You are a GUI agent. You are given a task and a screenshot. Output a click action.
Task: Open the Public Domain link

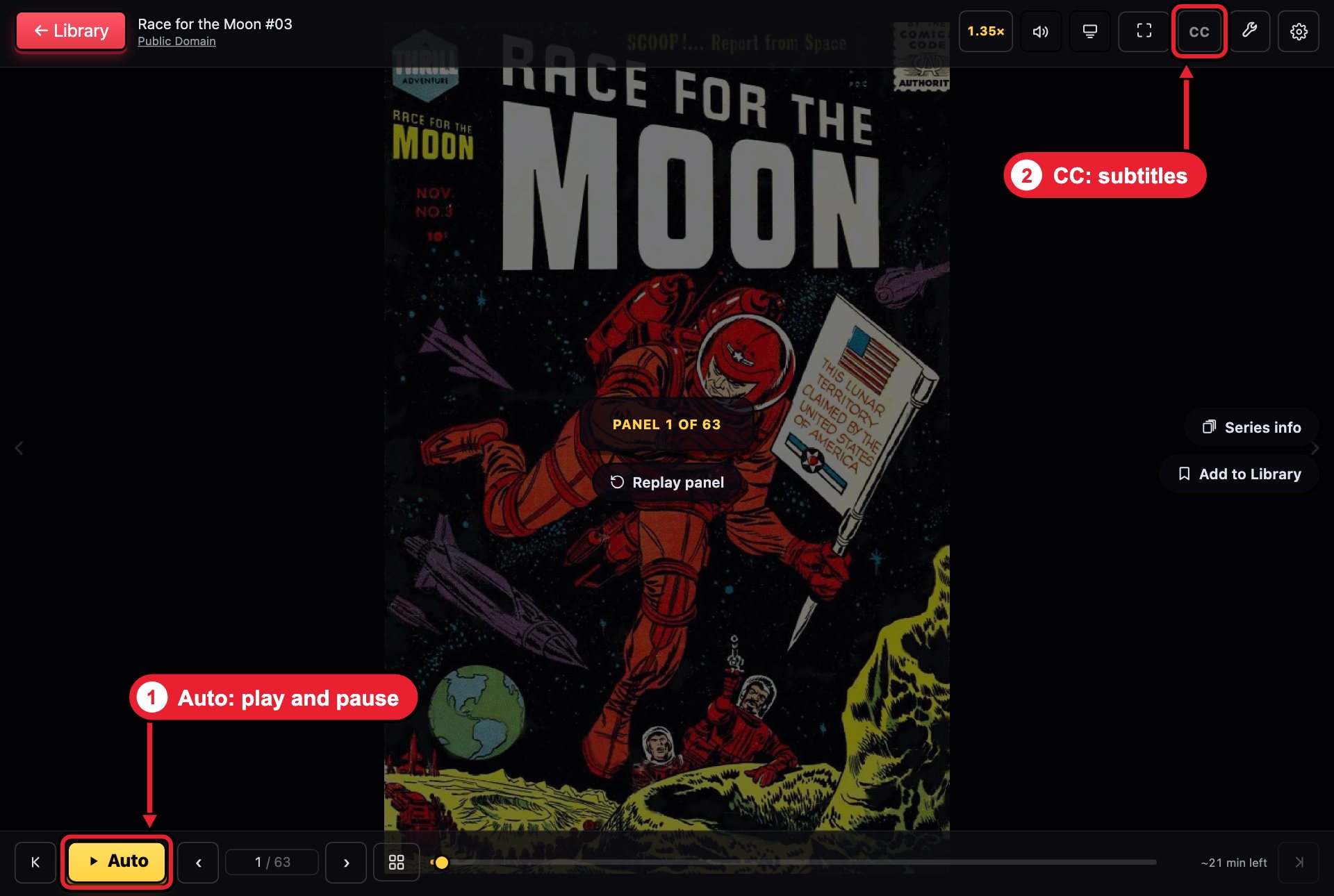point(176,41)
